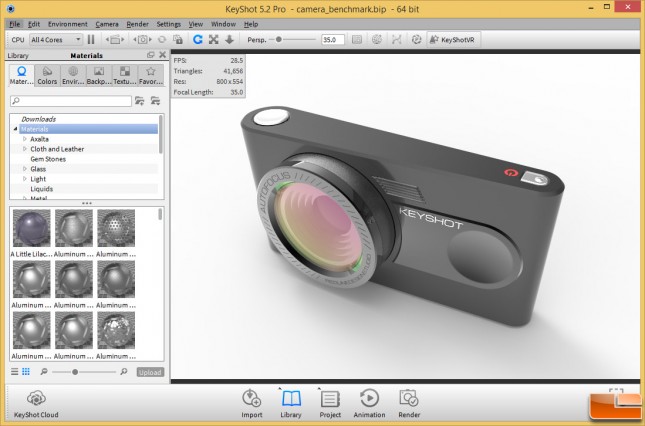Viewport: 645px width, 426px height.
Task: Open the Help menu
Action: pos(251,24)
